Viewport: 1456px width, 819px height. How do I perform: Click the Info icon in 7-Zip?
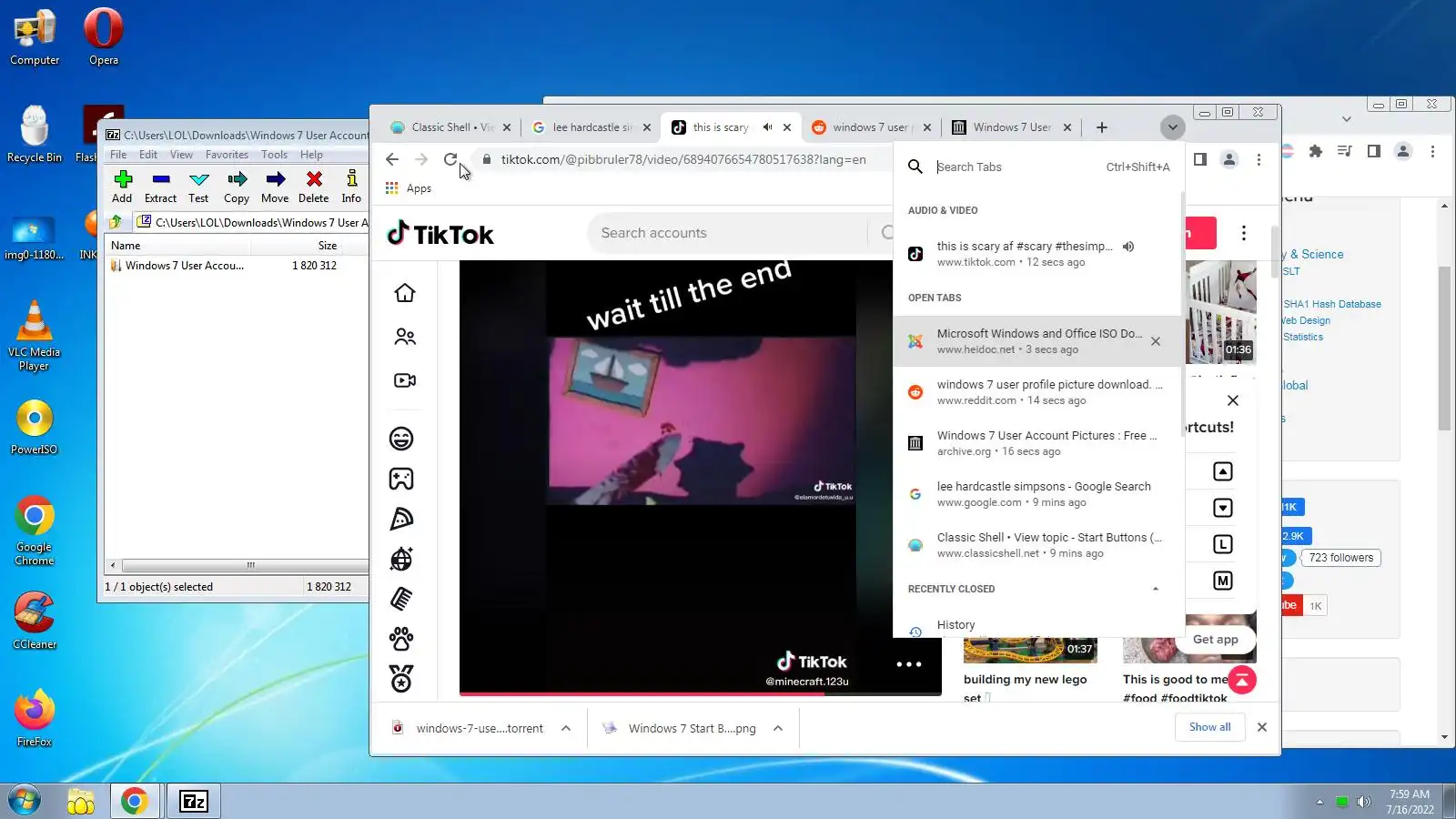pyautogui.click(x=351, y=187)
